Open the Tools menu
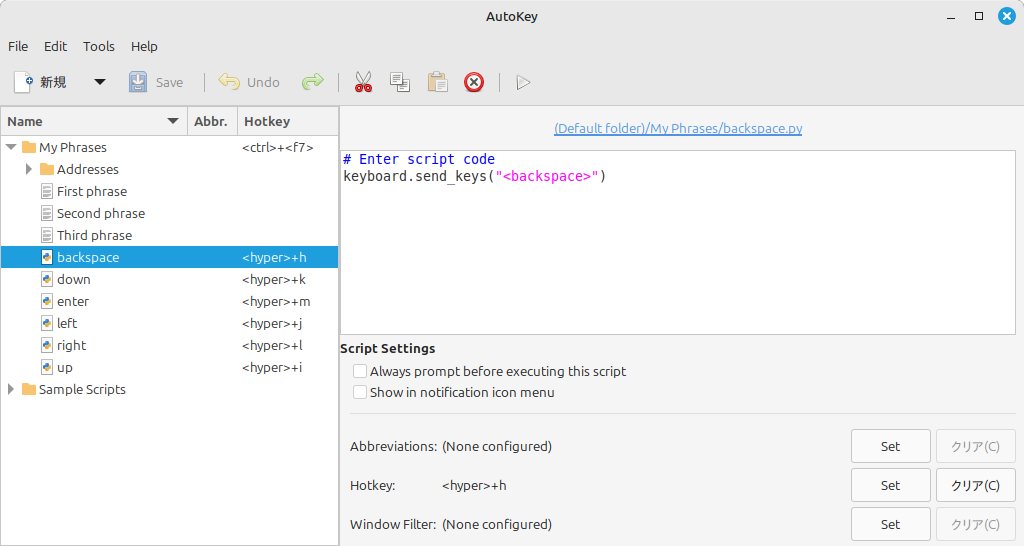 point(99,46)
